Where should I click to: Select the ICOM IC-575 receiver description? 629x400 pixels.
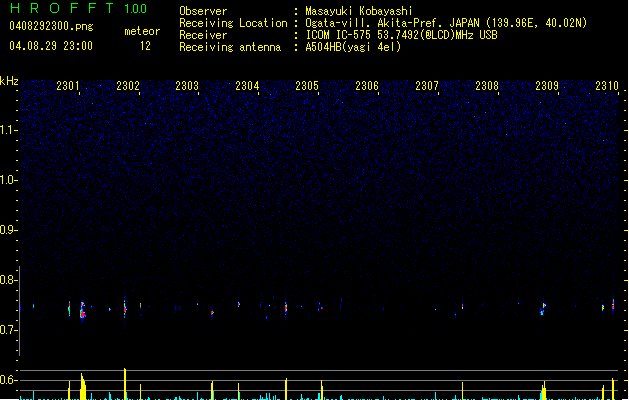click(x=401, y=35)
